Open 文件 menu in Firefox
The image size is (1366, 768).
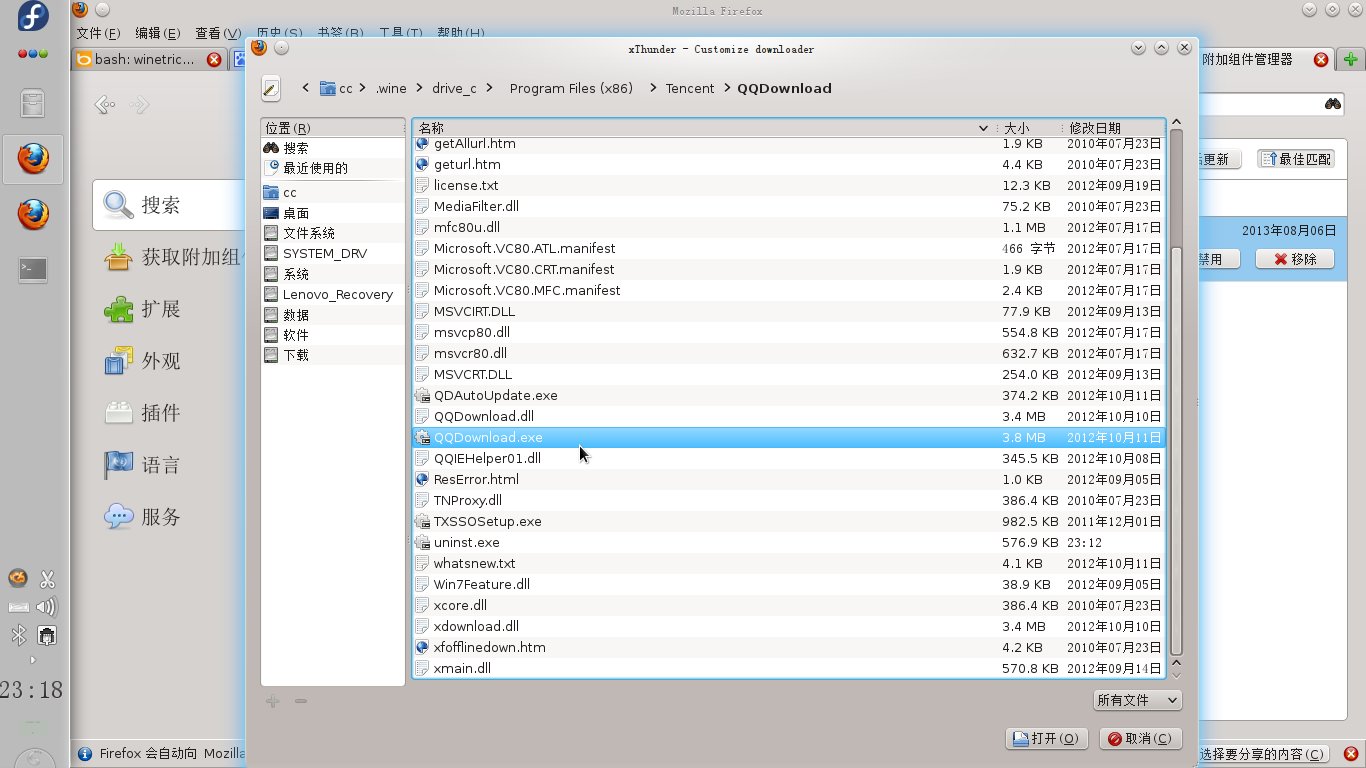click(x=98, y=33)
